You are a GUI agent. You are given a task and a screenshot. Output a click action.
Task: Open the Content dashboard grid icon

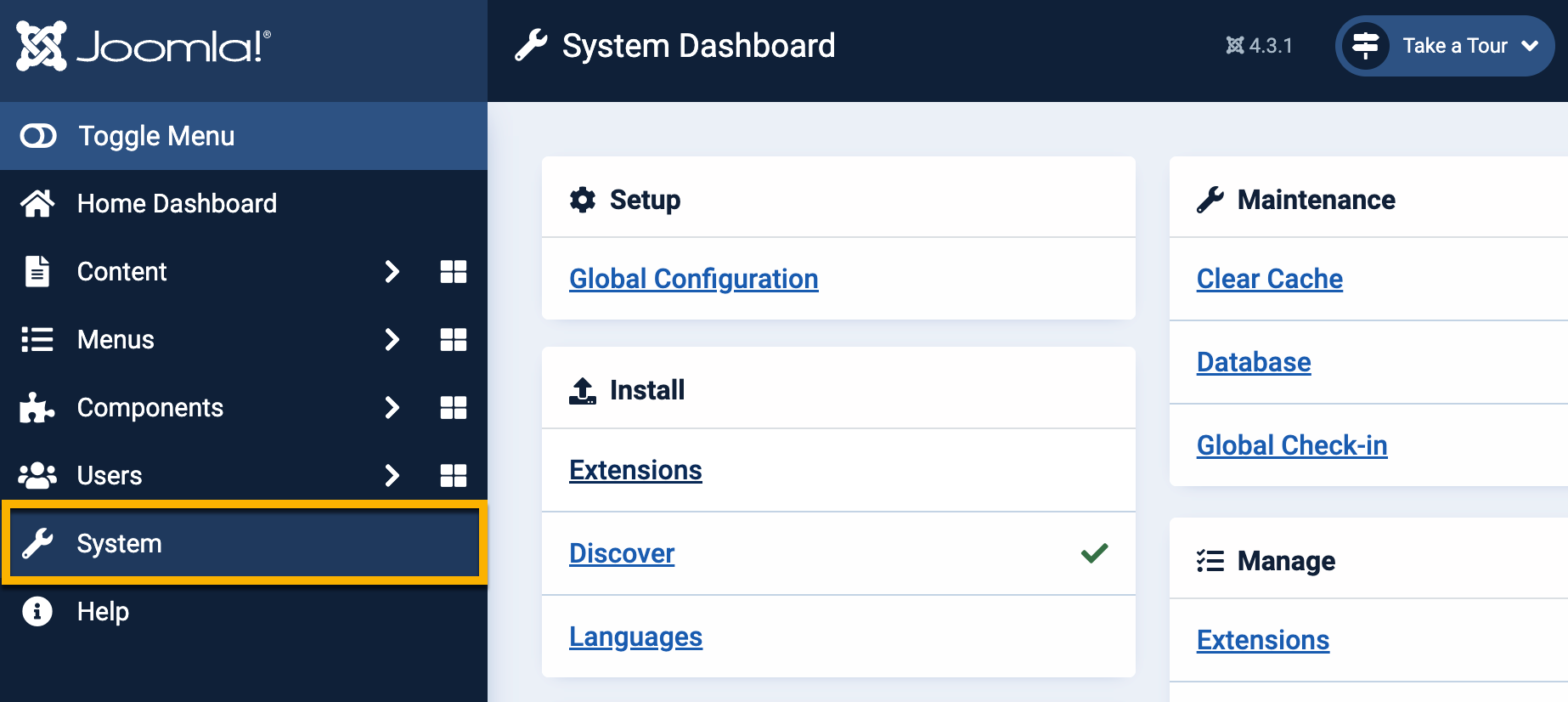tap(453, 272)
